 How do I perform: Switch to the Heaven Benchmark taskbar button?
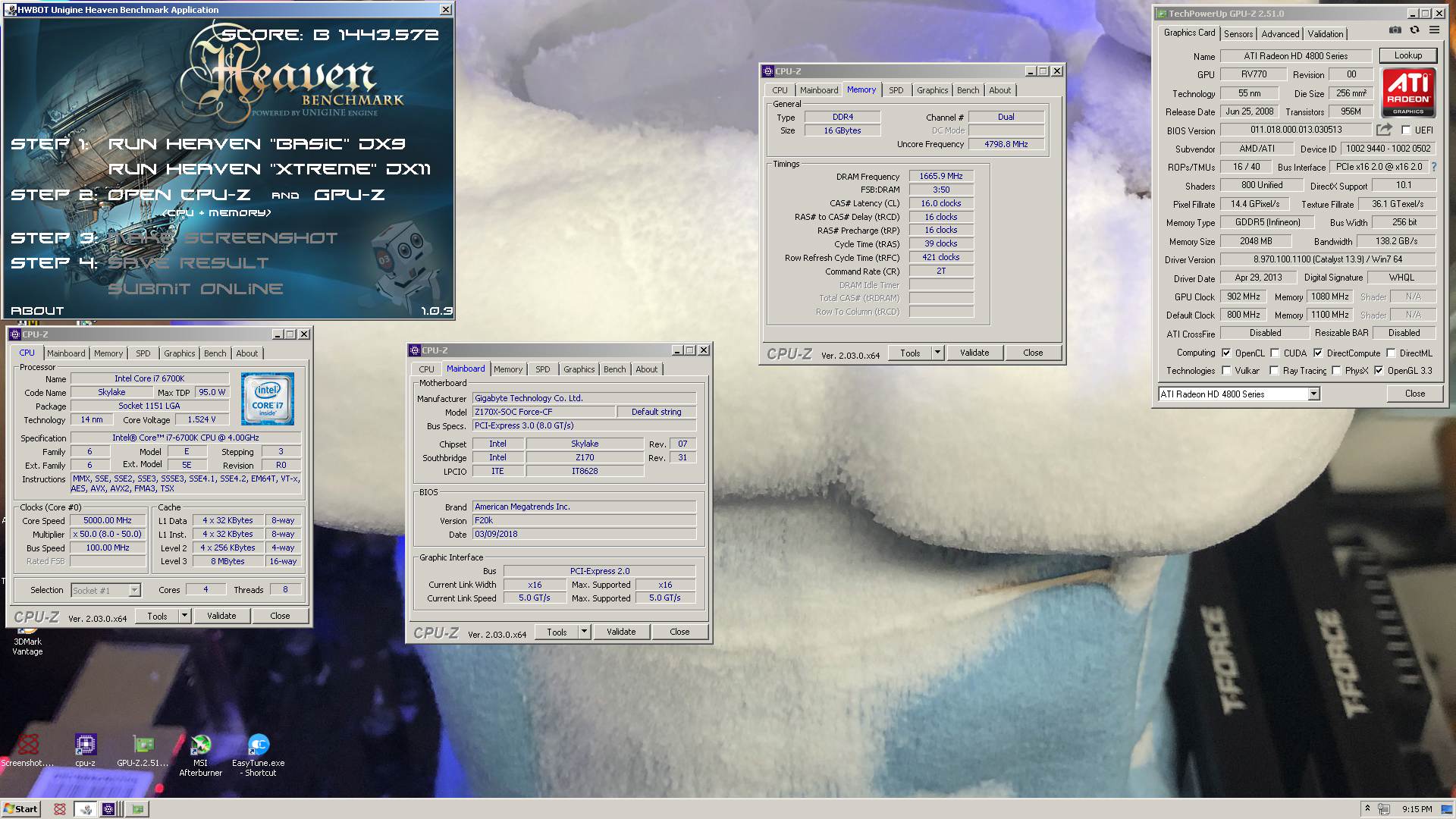(85, 809)
